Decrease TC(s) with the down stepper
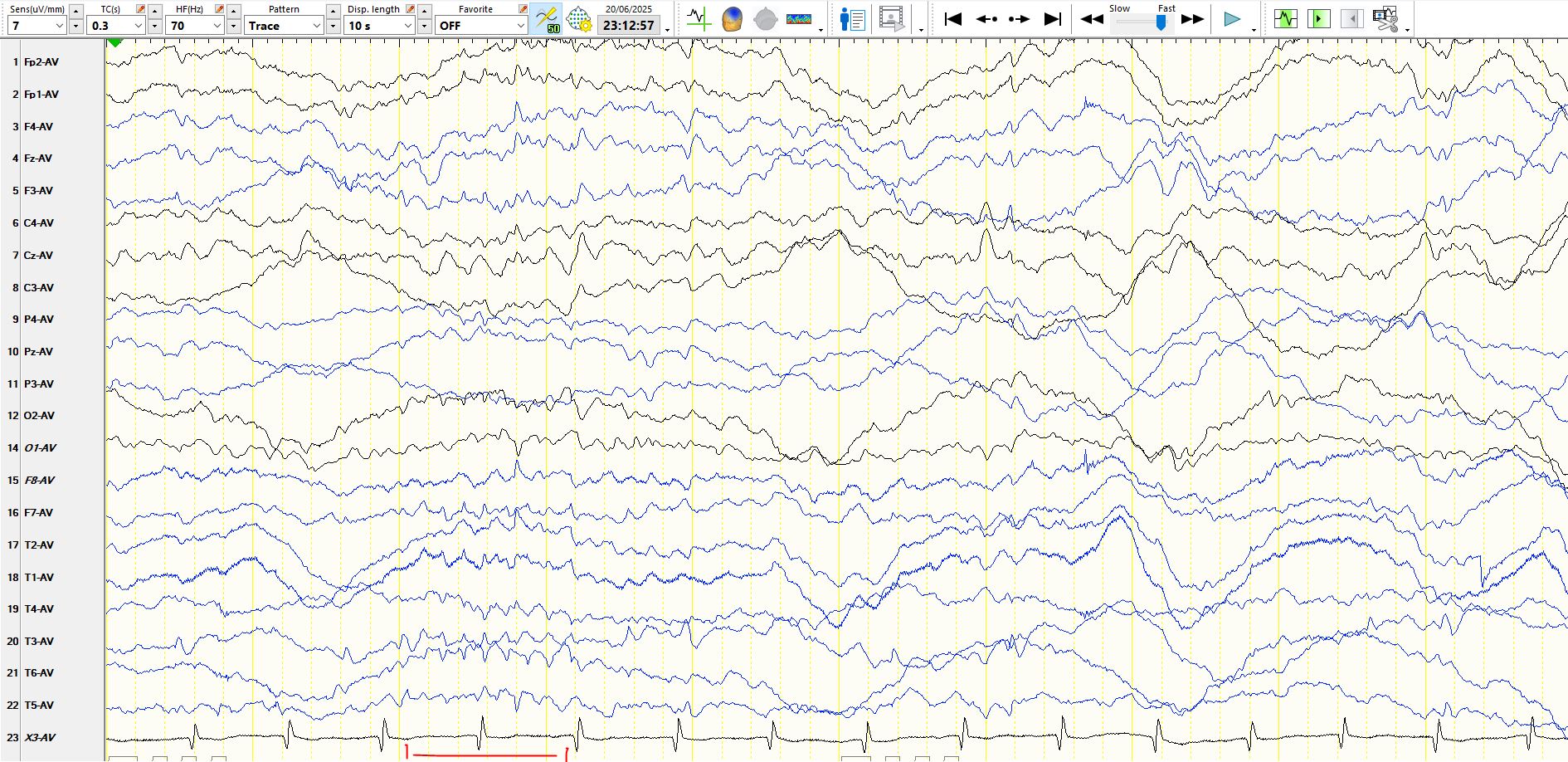 point(155,26)
